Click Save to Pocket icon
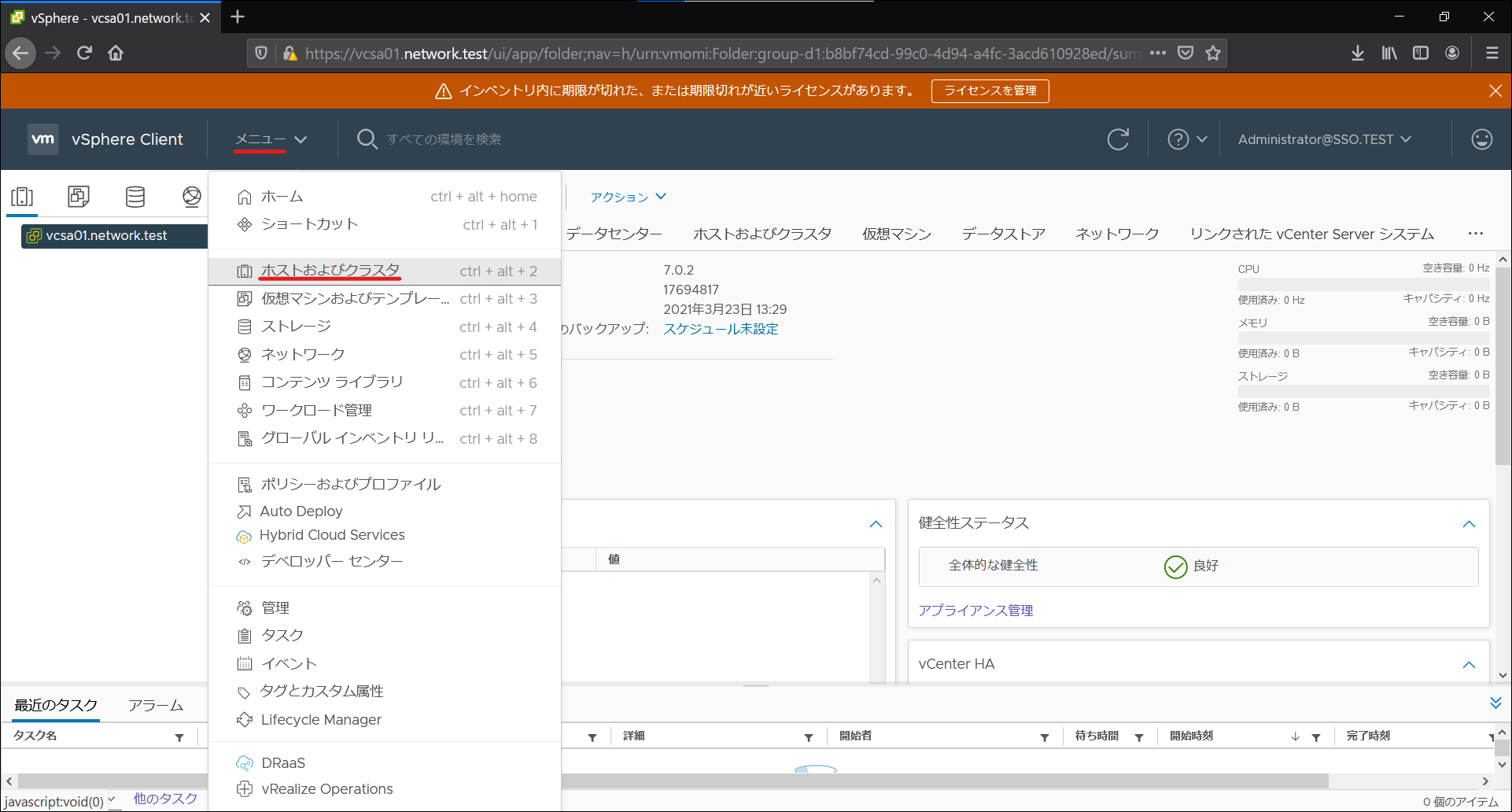This screenshot has width=1512, height=812. point(1186,53)
